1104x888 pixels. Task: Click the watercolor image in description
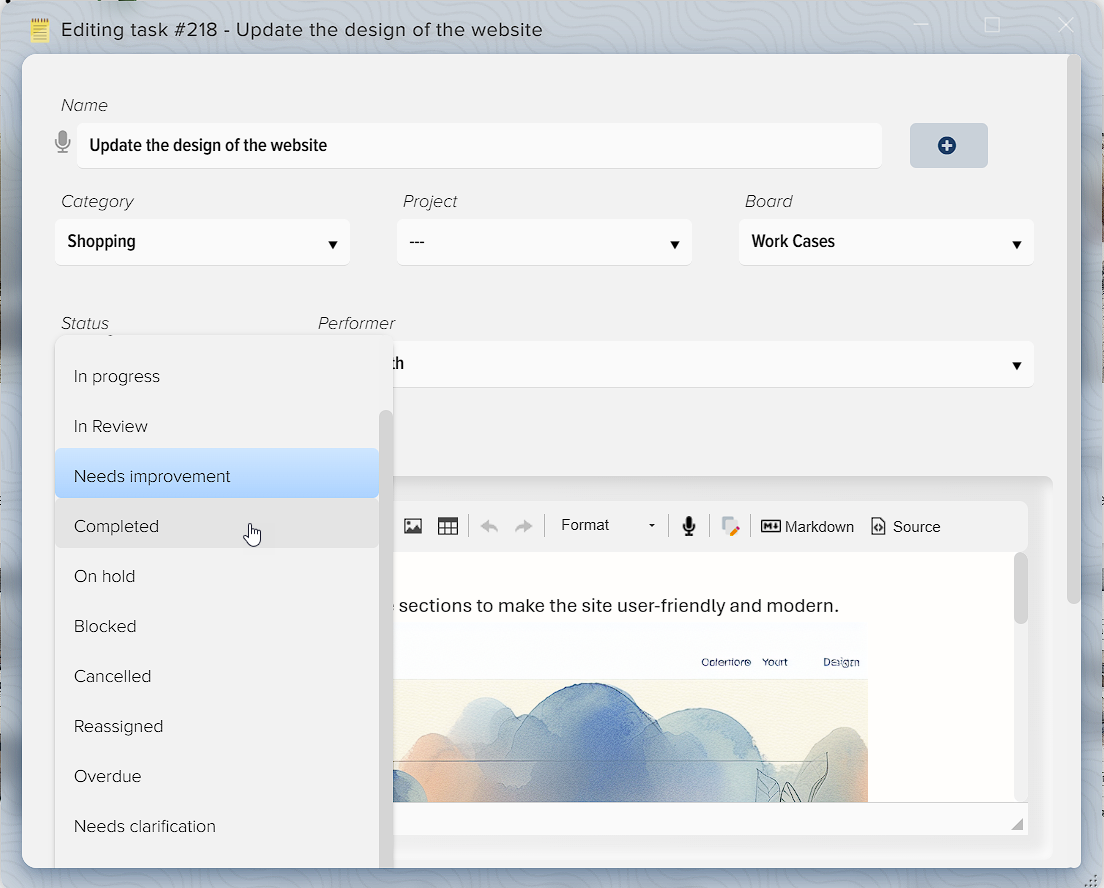pos(630,741)
